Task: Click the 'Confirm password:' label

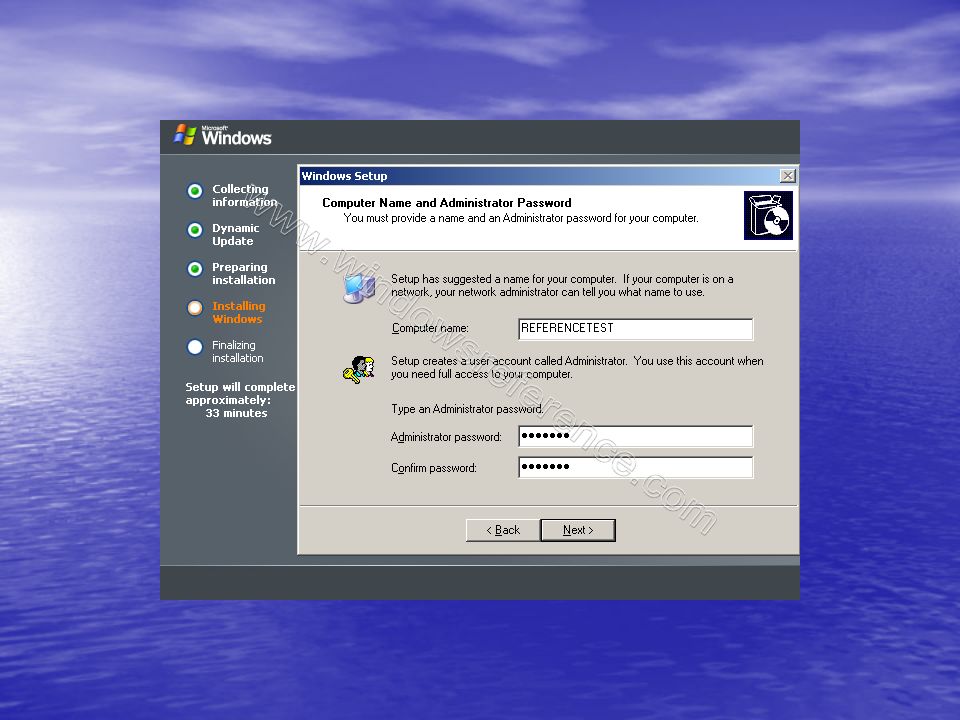Action: [433, 468]
